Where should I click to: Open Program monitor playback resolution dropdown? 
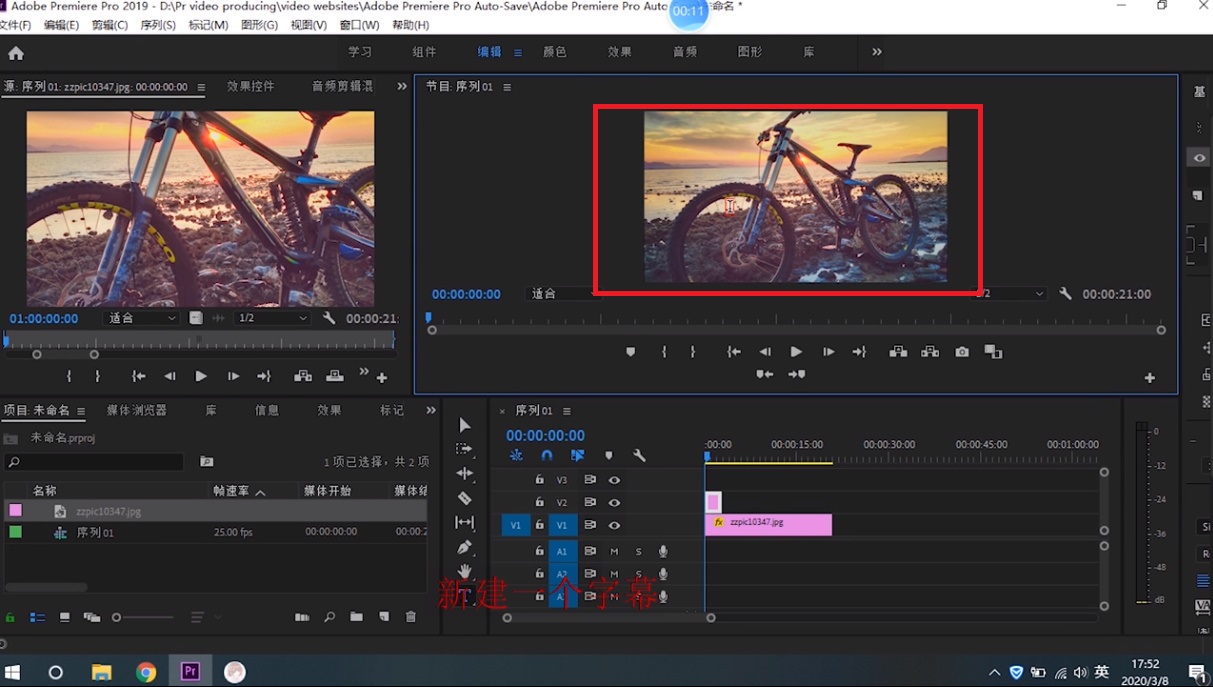1010,294
